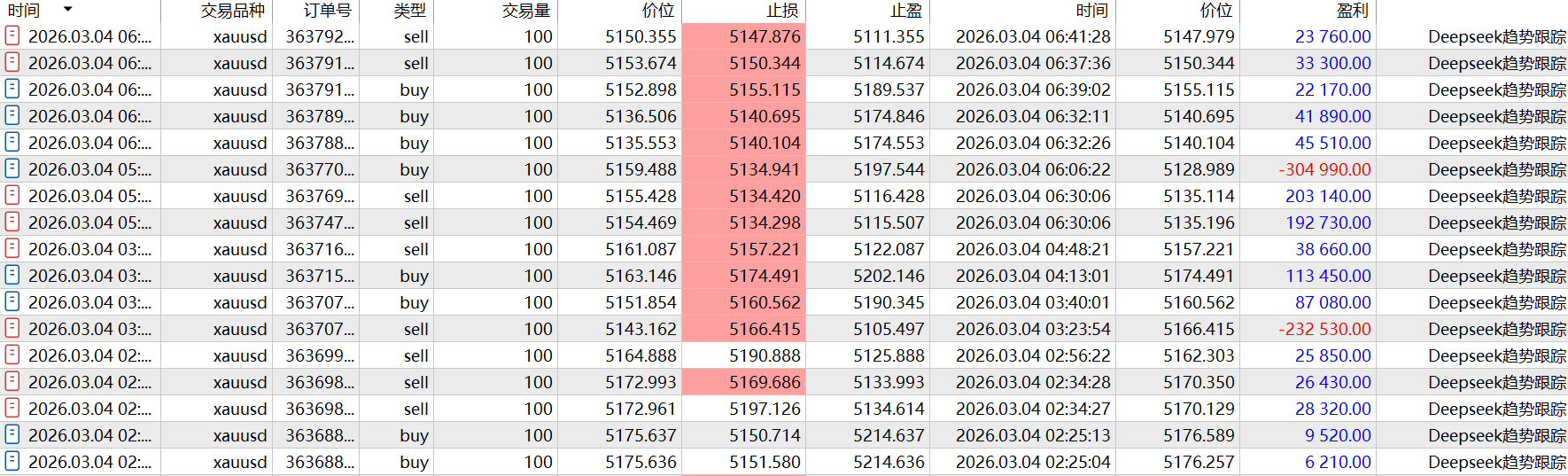This screenshot has width=1568, height=476.
Task: Click the sell order icon for order 363792
Action: click(12, 35)
